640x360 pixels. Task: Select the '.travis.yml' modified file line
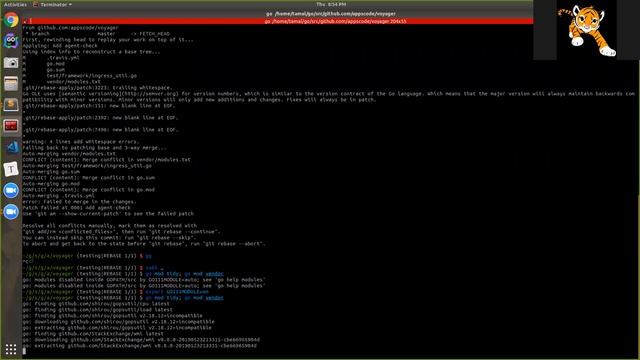pos(51,58)
